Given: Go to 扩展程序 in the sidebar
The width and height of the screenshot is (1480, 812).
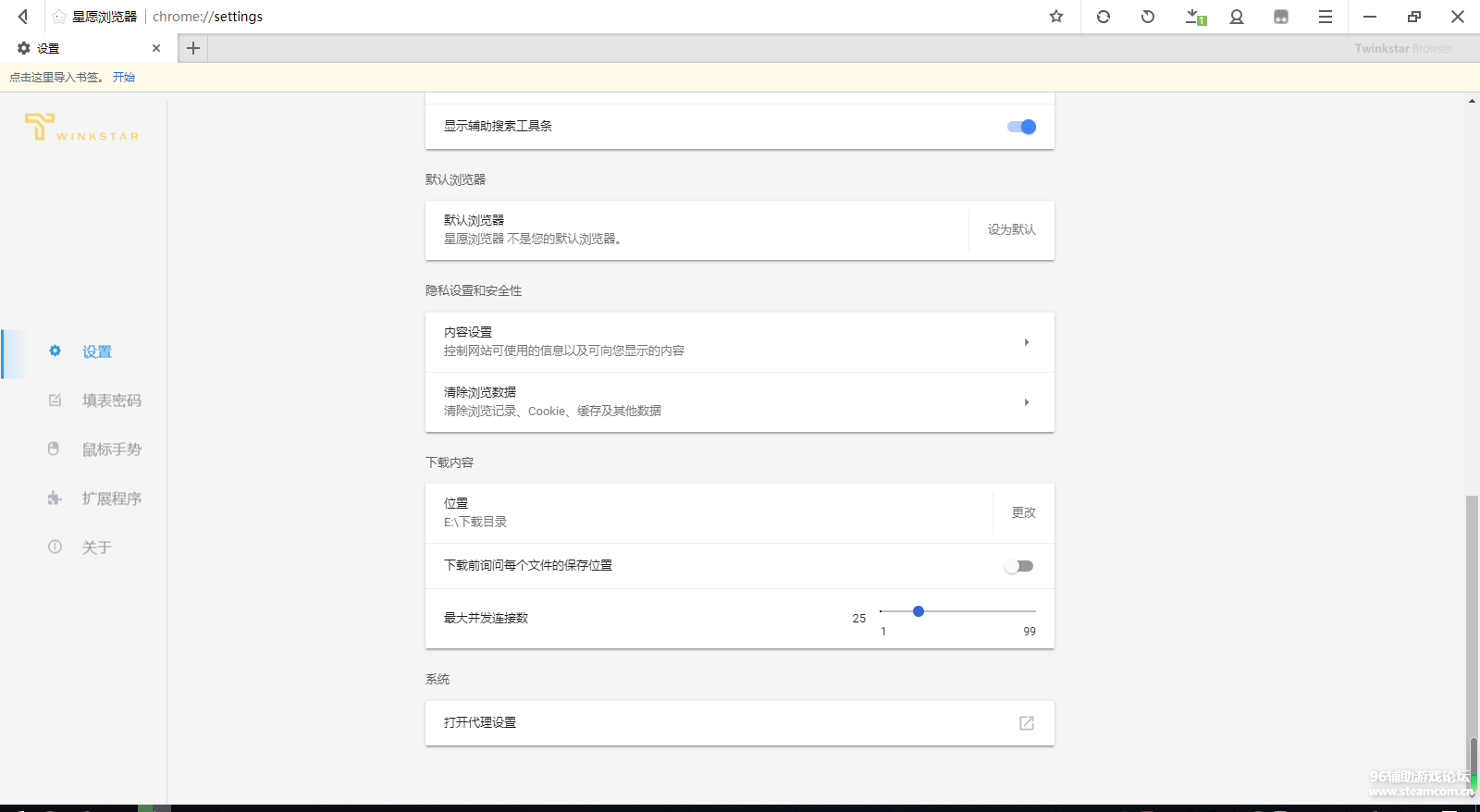Looking at the screenshot, I should (x=111, y=498).
